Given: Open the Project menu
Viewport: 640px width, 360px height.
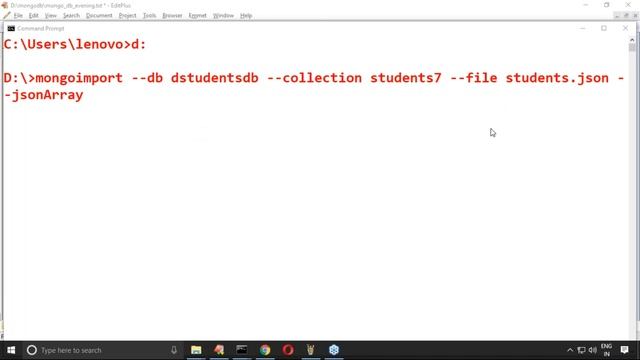Looking at the screenshot, I should 127,16.
